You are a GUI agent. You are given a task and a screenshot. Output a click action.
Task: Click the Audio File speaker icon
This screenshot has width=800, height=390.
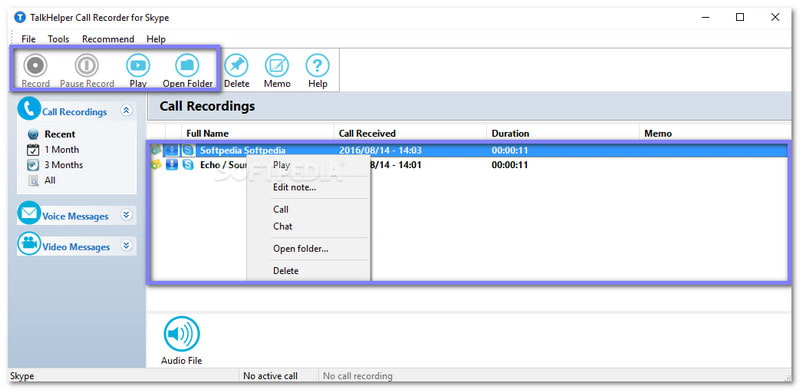click(x=182, y=334)
